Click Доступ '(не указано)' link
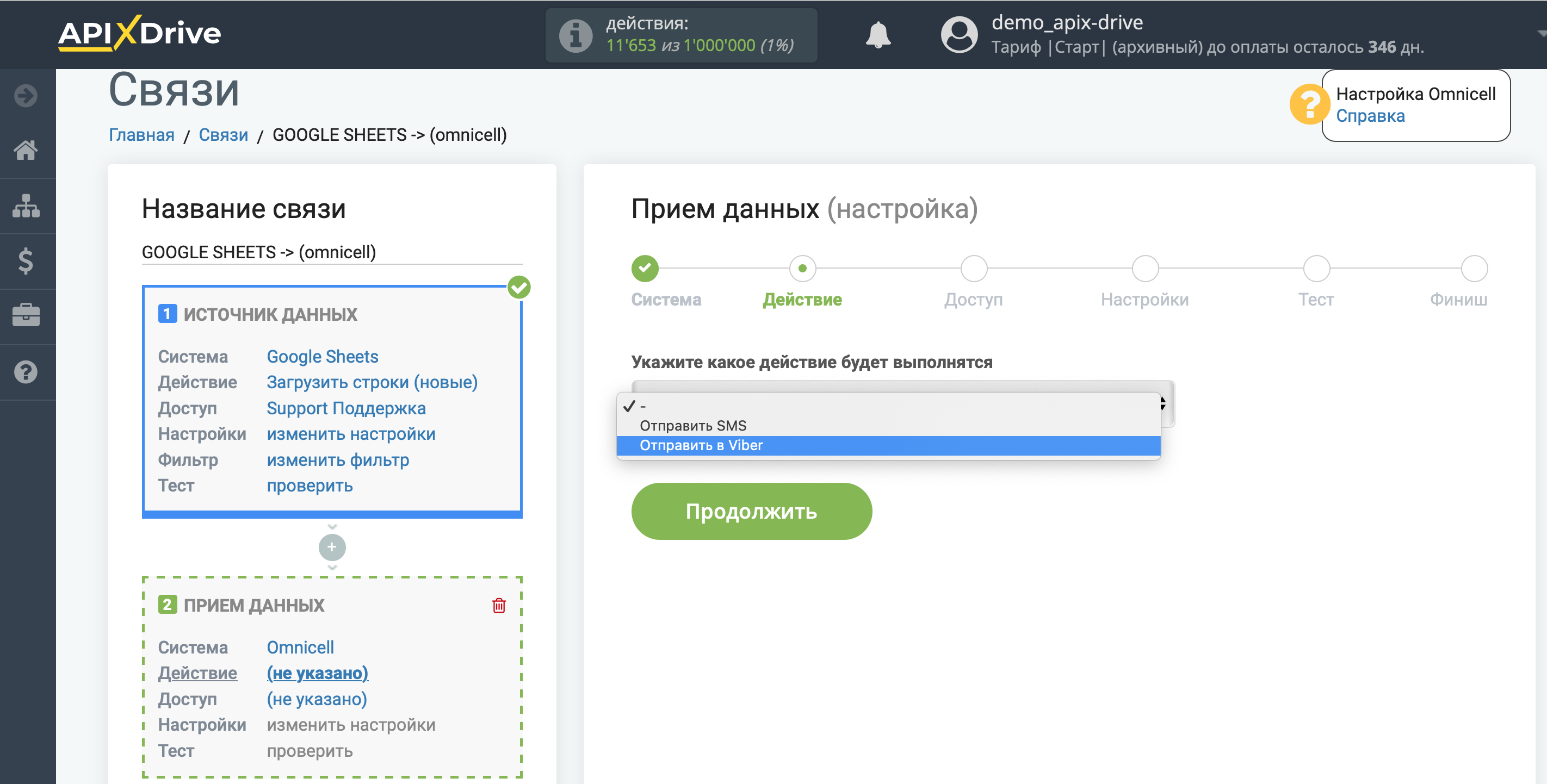Viewport: 1547px width, 784px height. tap(317, 699)
